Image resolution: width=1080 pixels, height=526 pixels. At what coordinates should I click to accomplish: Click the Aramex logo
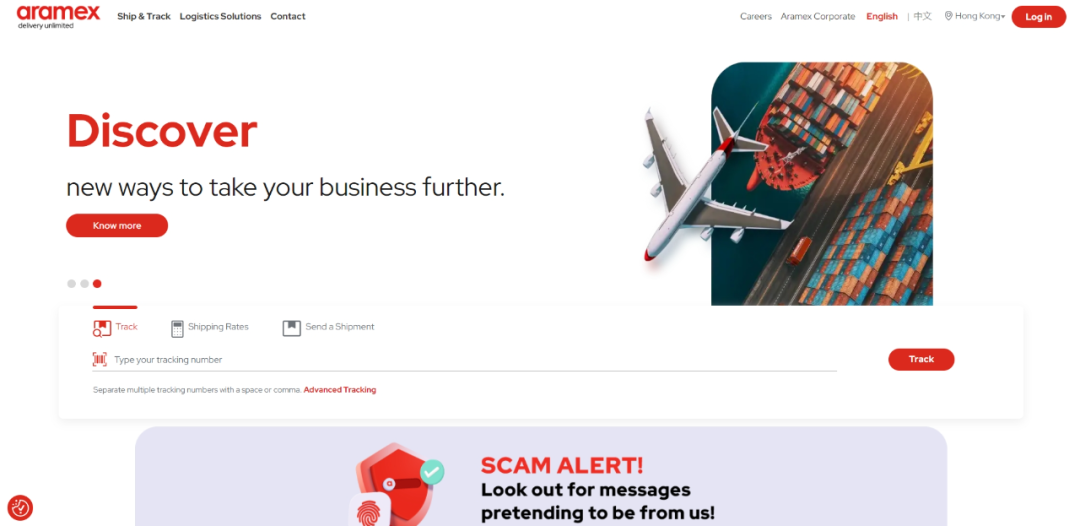point(59,17)
